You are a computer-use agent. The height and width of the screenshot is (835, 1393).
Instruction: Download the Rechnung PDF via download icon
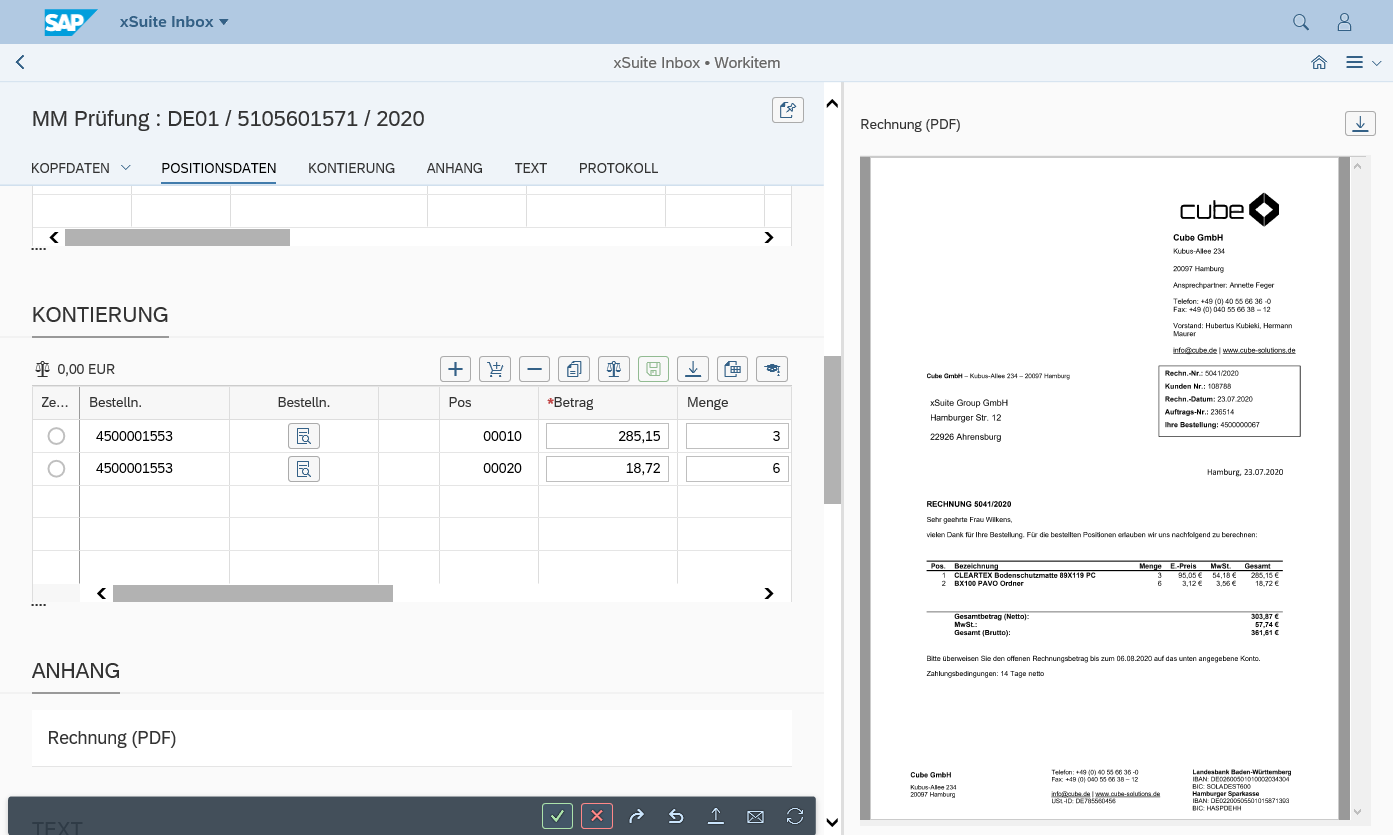[1359, 123]
